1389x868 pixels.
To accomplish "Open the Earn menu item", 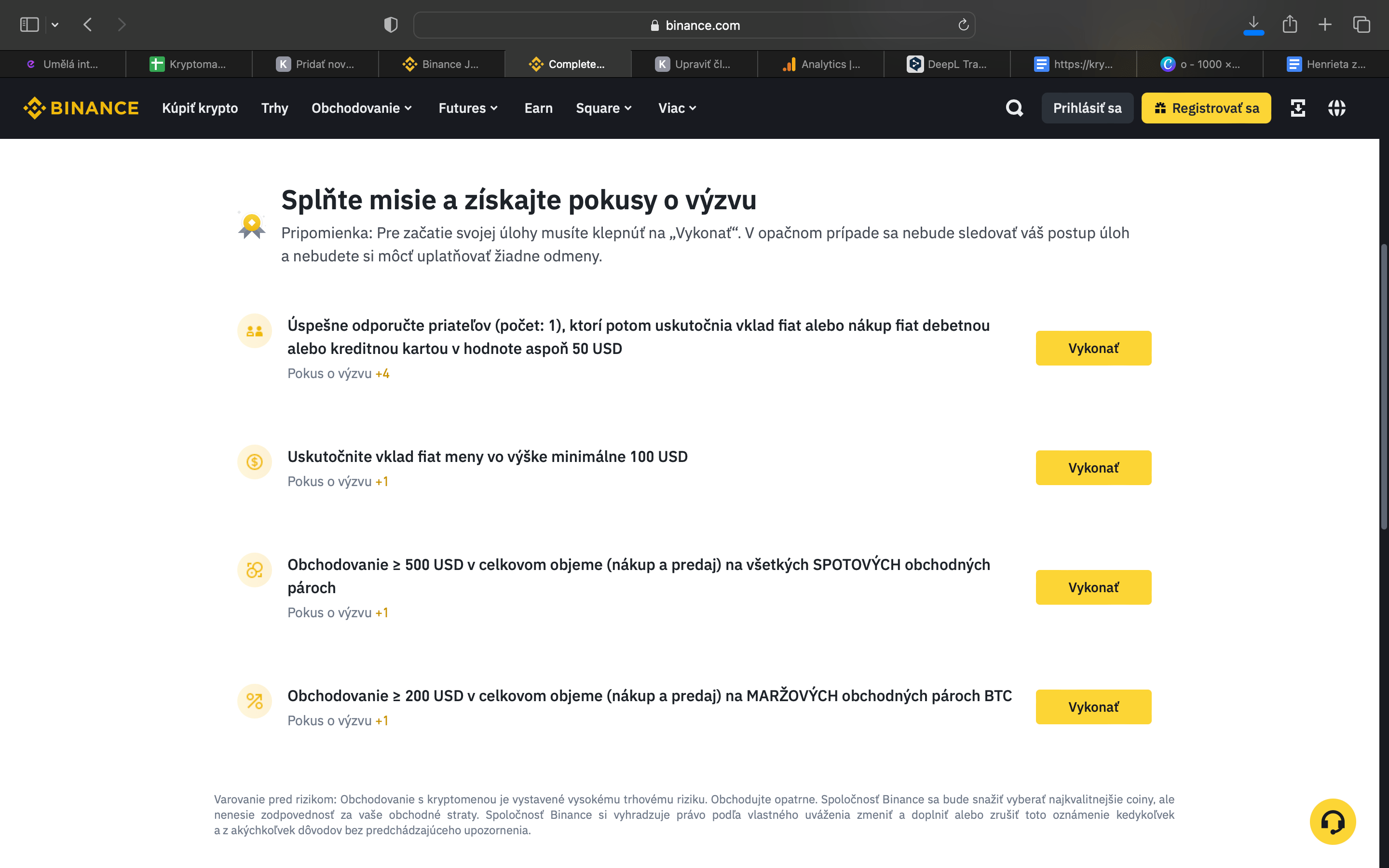I will (538, 108).
